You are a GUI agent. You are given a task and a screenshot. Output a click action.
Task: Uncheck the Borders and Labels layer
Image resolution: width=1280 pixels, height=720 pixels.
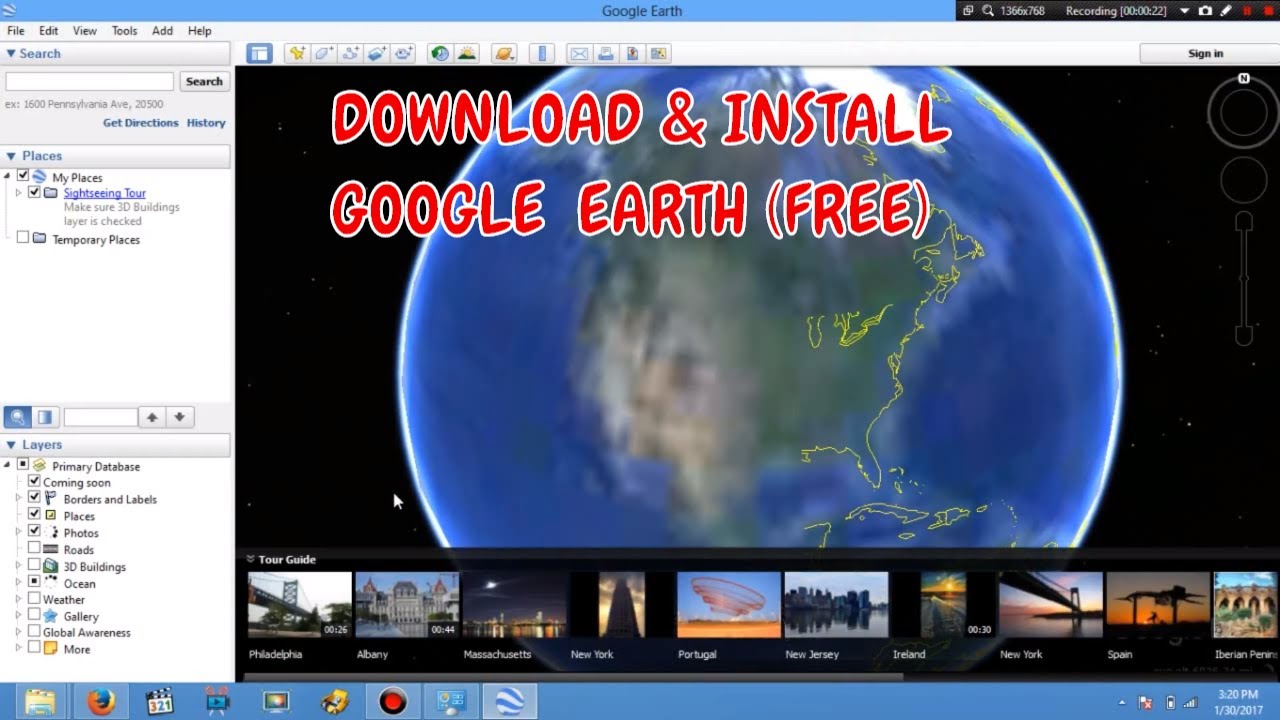tap(35, 497)
